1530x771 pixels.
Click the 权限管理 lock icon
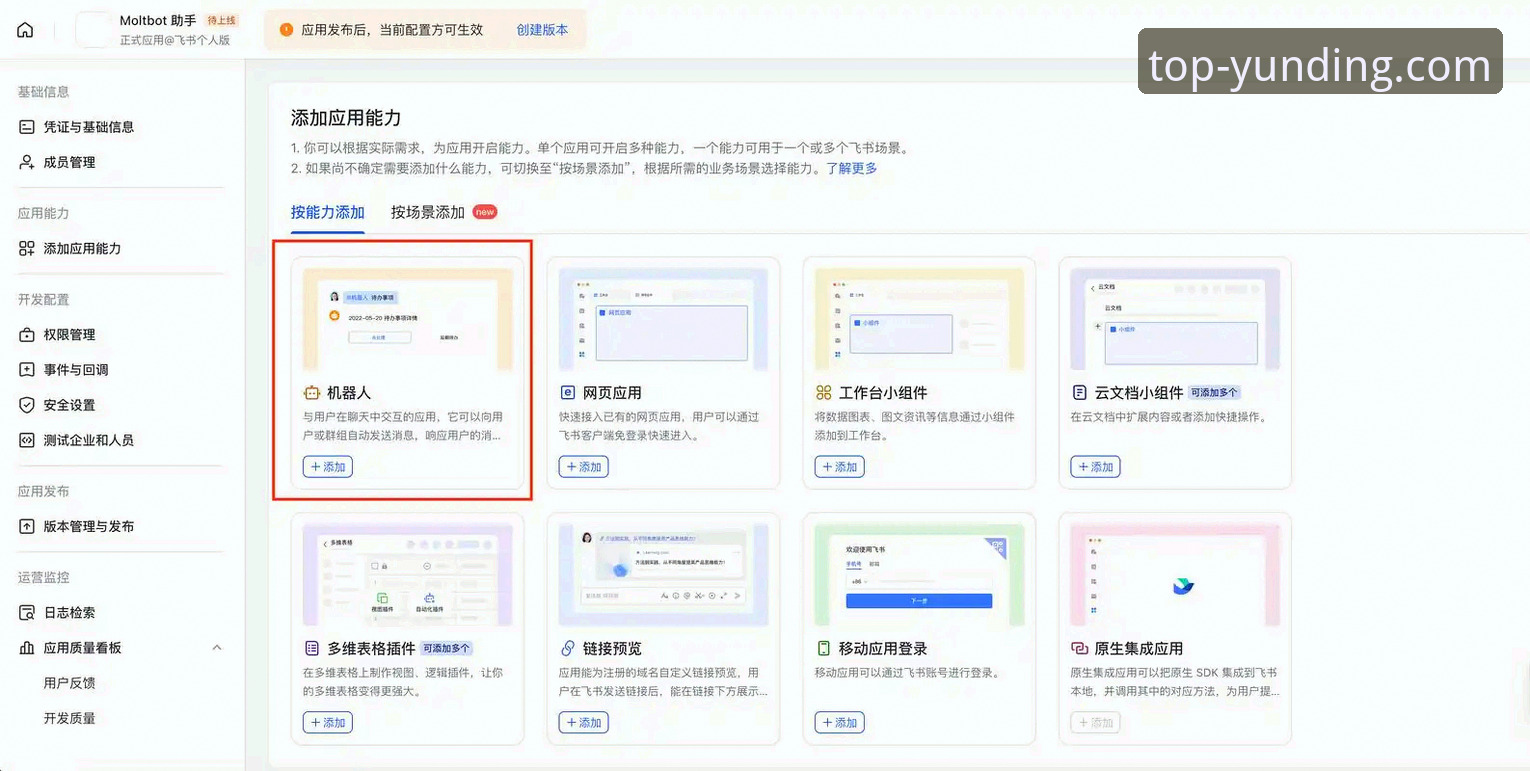27,334
